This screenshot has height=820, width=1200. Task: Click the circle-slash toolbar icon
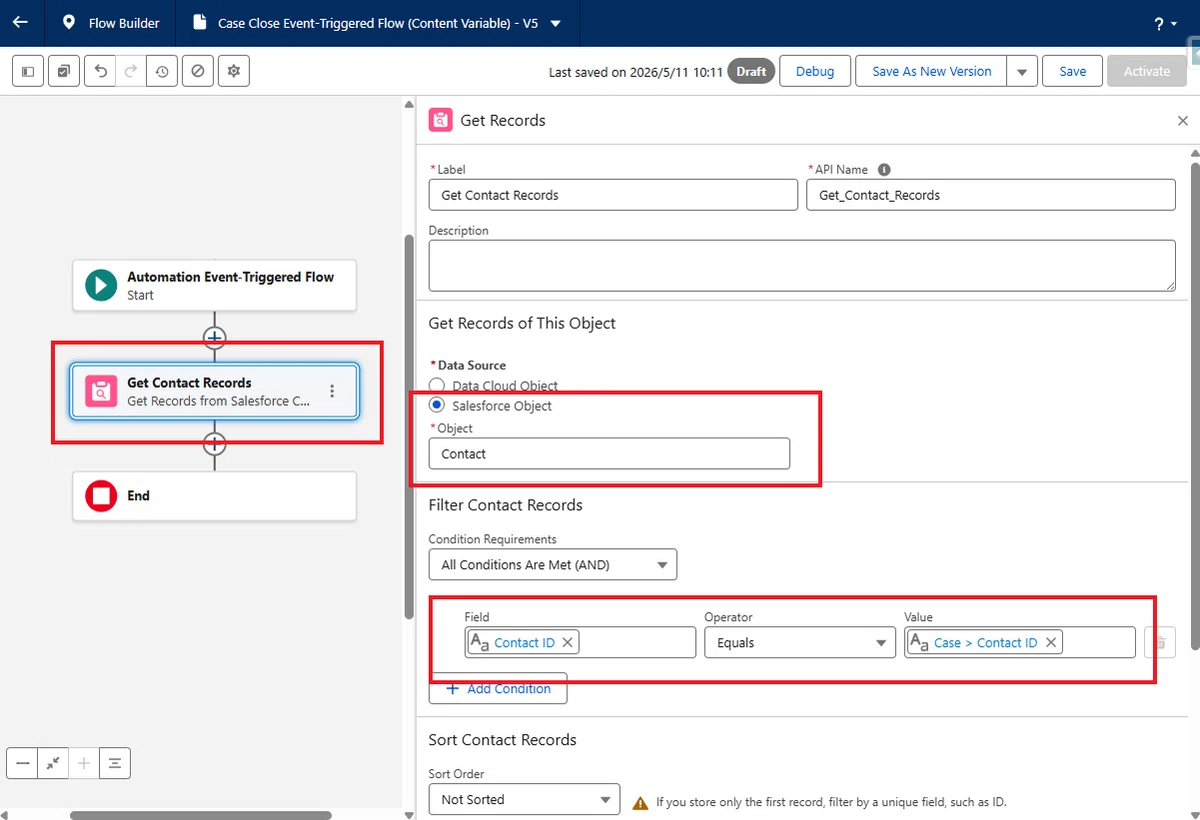[197, 71]
